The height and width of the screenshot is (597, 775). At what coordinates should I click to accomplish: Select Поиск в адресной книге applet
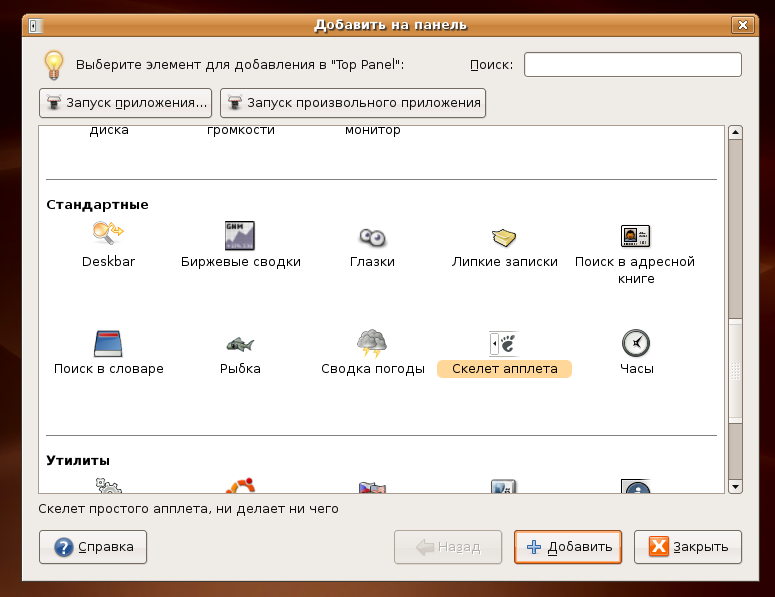click(x=636, y=236)
